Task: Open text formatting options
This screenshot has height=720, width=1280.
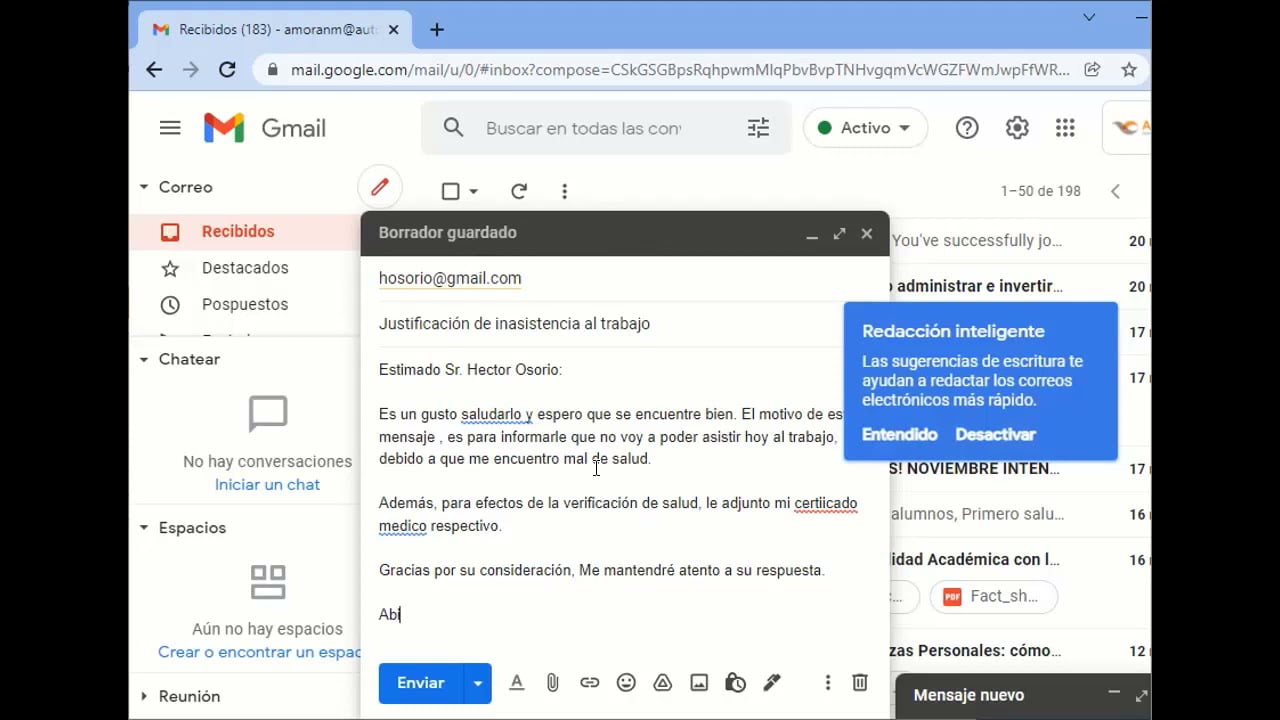Action: coord(516,682)
